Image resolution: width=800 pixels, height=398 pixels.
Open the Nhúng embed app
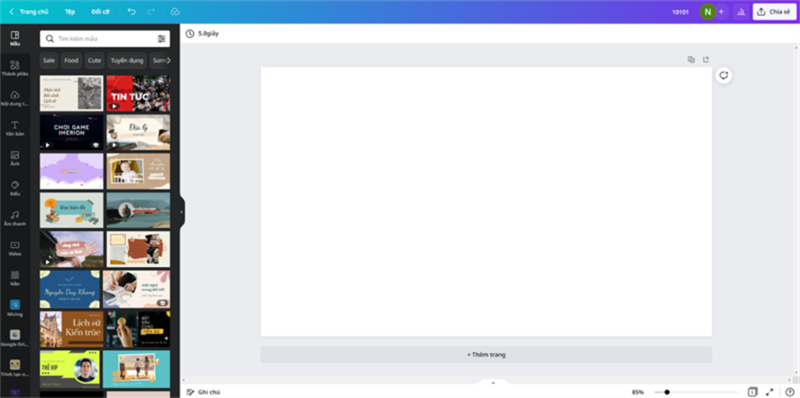click(x=15, y=308)
